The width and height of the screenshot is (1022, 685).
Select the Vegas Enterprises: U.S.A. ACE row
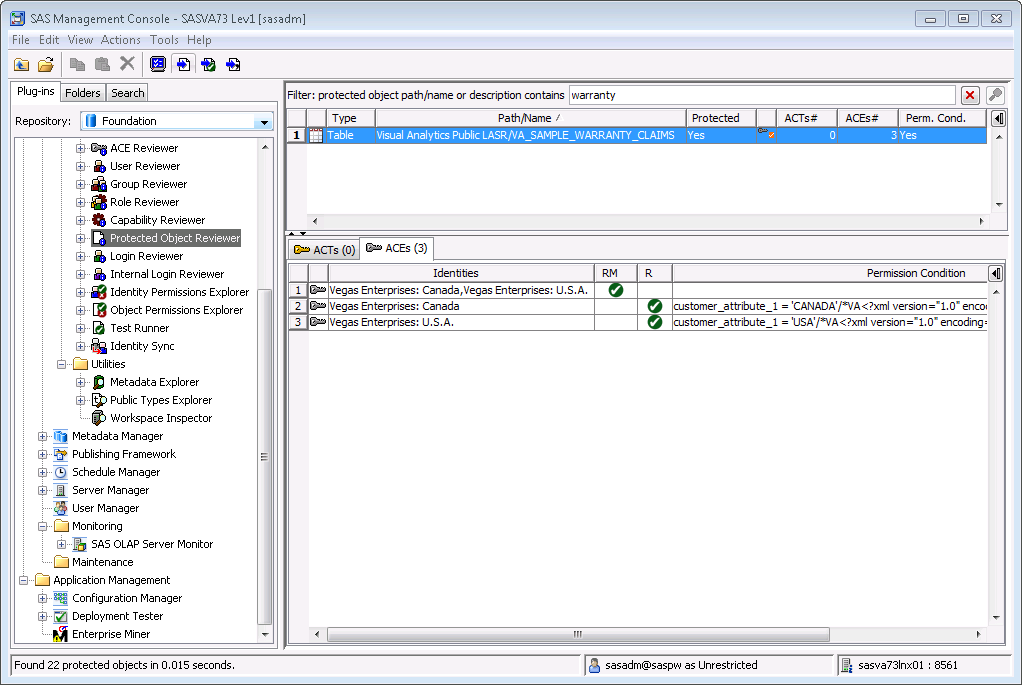[638, 322]
